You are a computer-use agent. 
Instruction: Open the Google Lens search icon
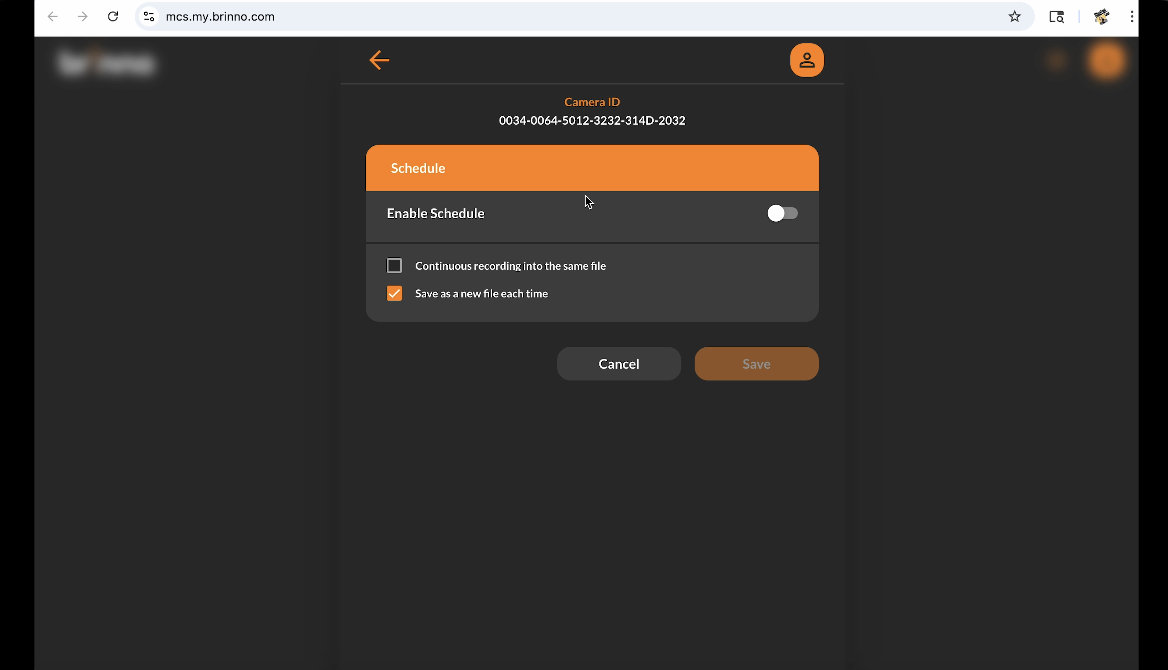point(1056,17)
